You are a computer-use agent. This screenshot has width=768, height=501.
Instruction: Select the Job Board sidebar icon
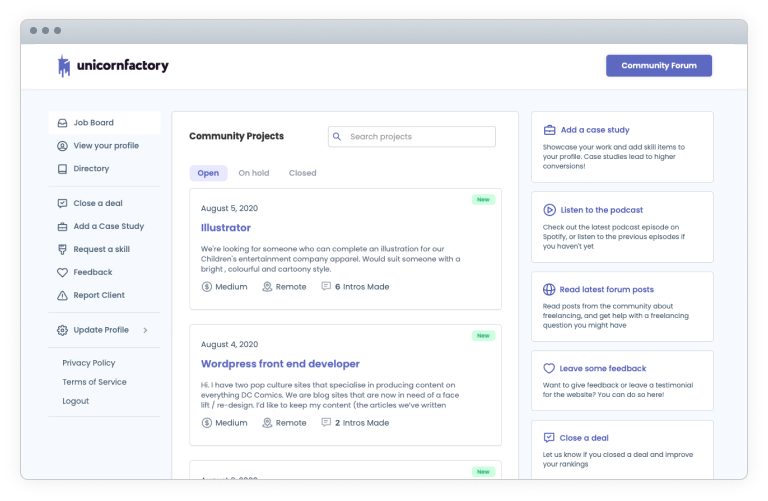[62, 123]
